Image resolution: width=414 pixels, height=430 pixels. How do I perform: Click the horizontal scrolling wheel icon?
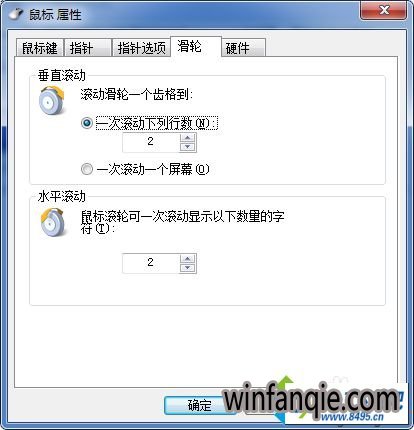point(52,222)
